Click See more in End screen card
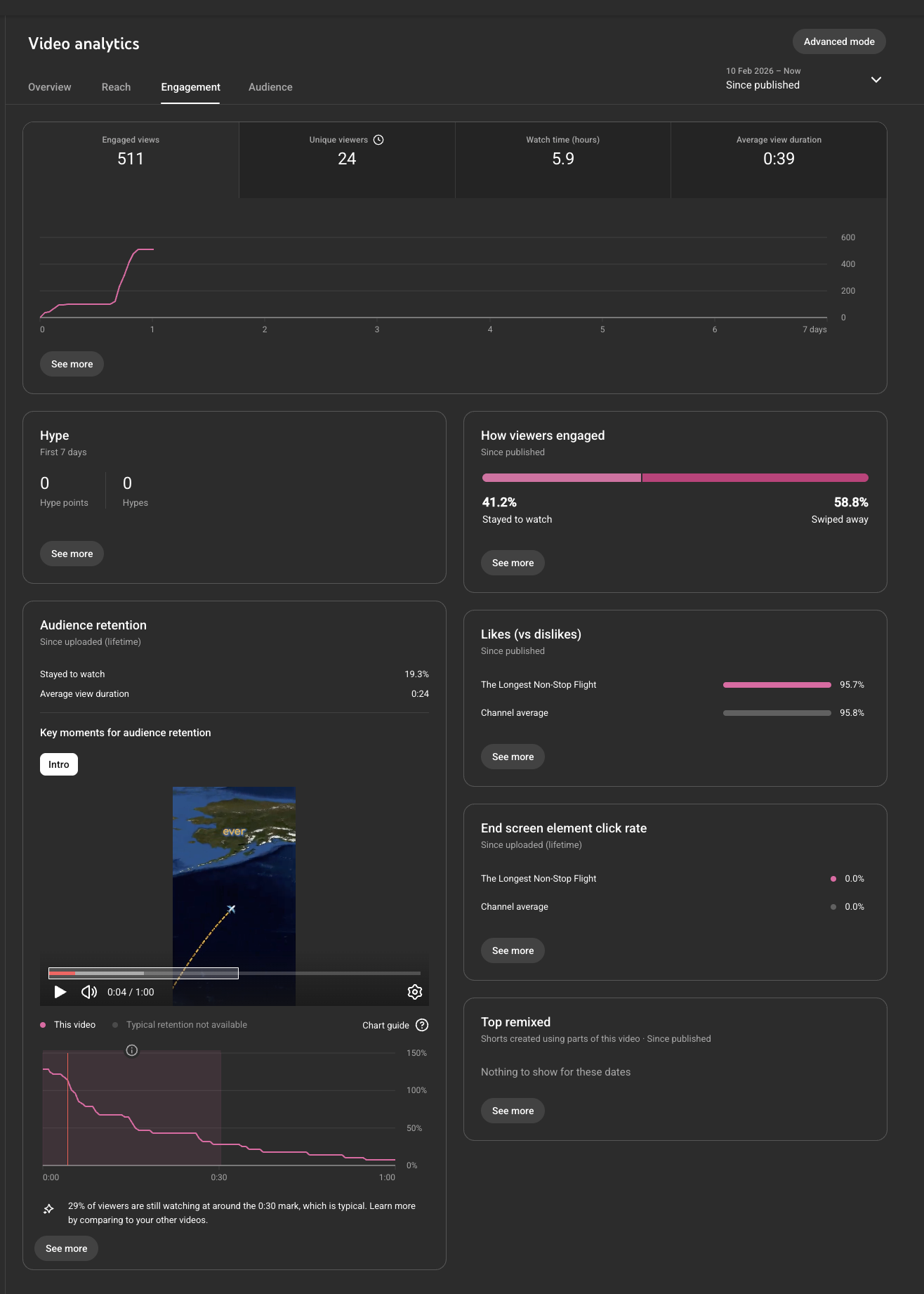Screen dimensions: 924x1294 tap(513, 950)
